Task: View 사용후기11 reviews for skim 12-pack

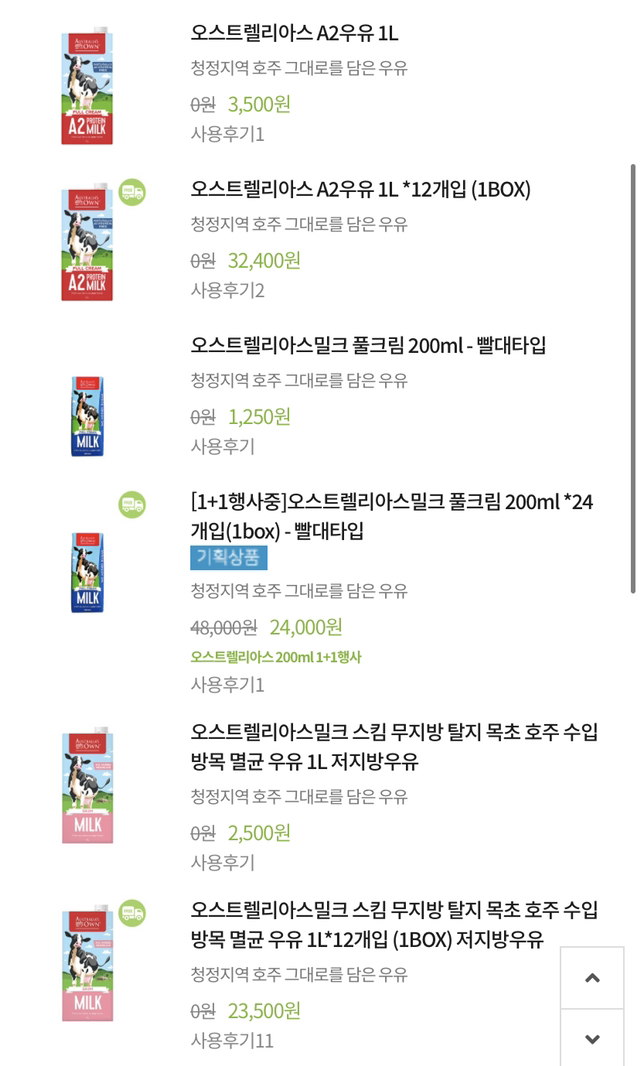Action: 232,1040
